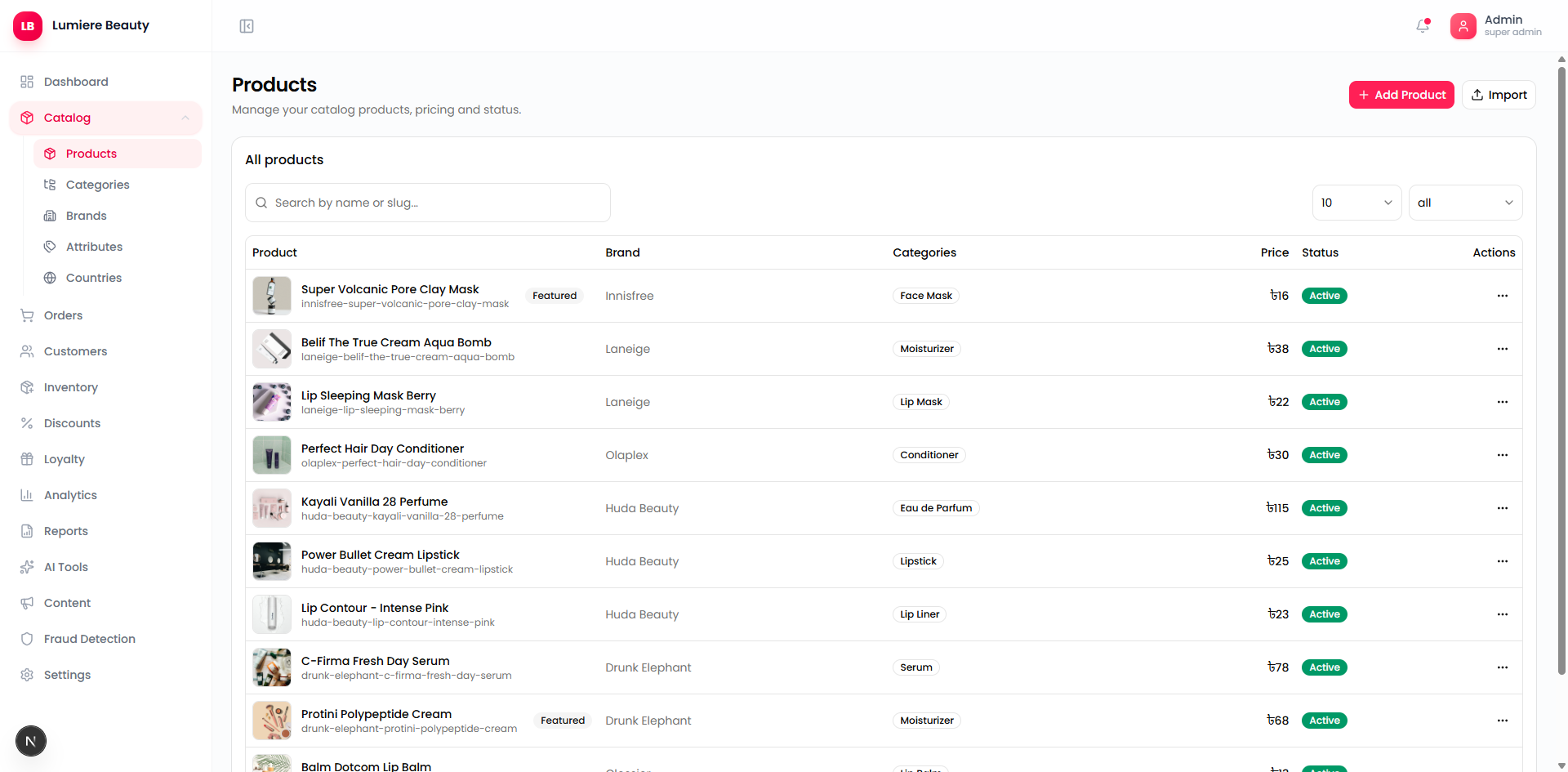Open actions menu for C-Firma Fresh Day Serum
The image size is (1568, 772).
(x=1503, y=667)
